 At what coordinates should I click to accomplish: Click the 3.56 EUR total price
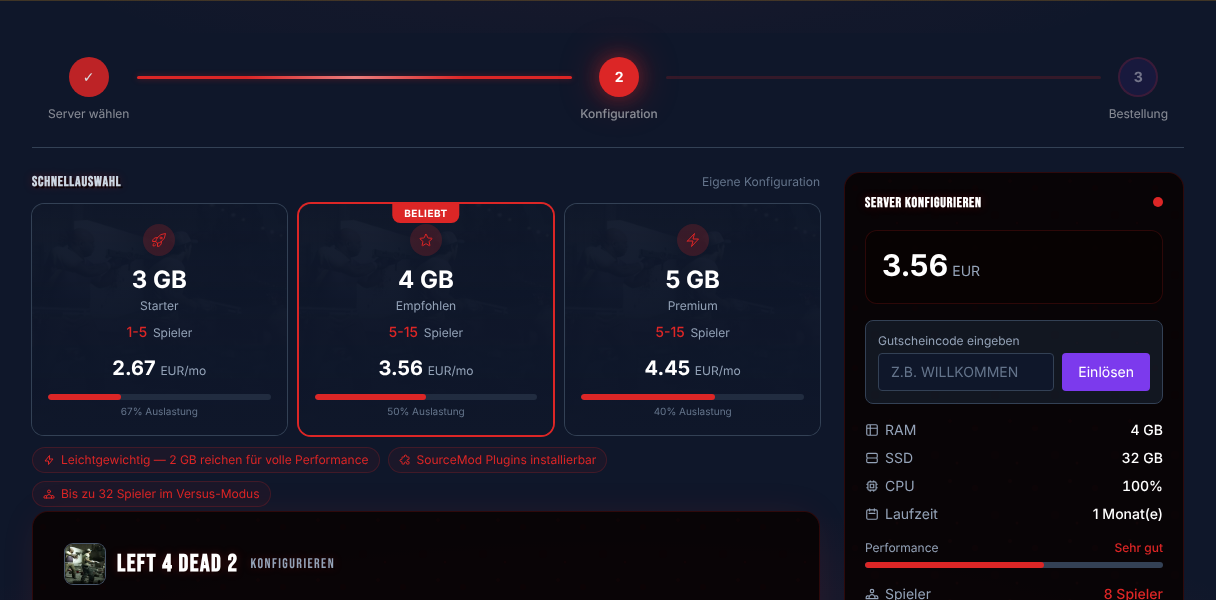point(931,266)
